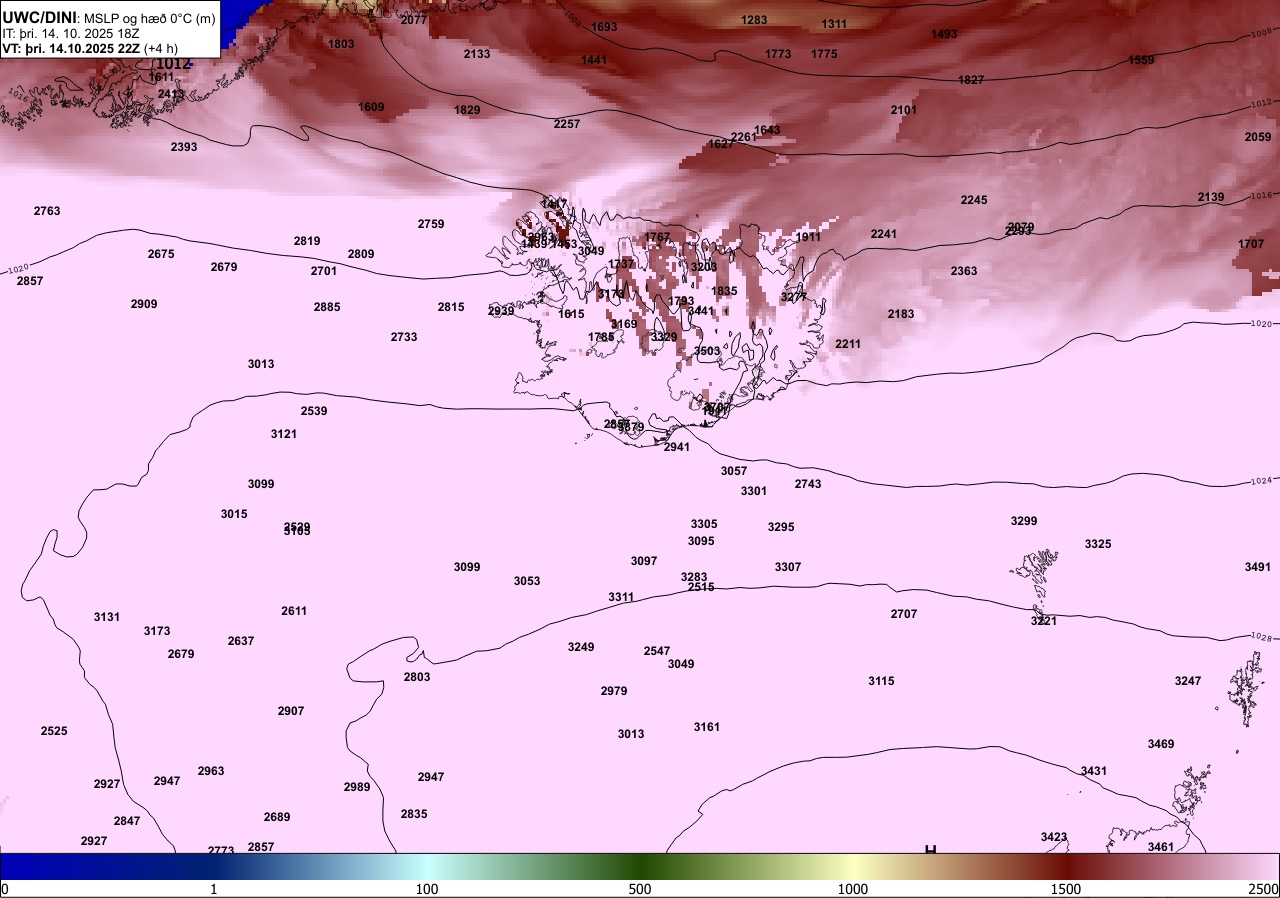Click the 1803 value
The width and height of the screenshot is (1280, 898).
point(341,44)
